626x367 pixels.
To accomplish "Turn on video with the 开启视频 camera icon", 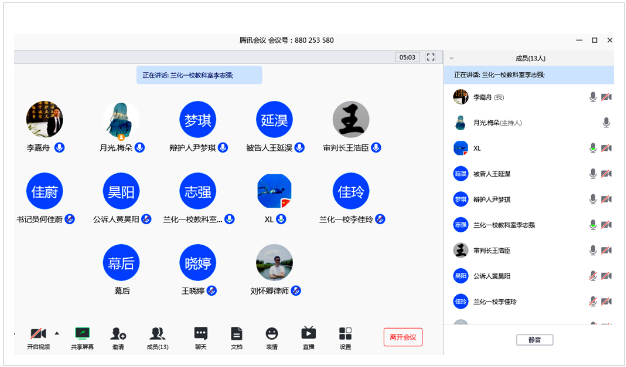I will click(38, 333).
